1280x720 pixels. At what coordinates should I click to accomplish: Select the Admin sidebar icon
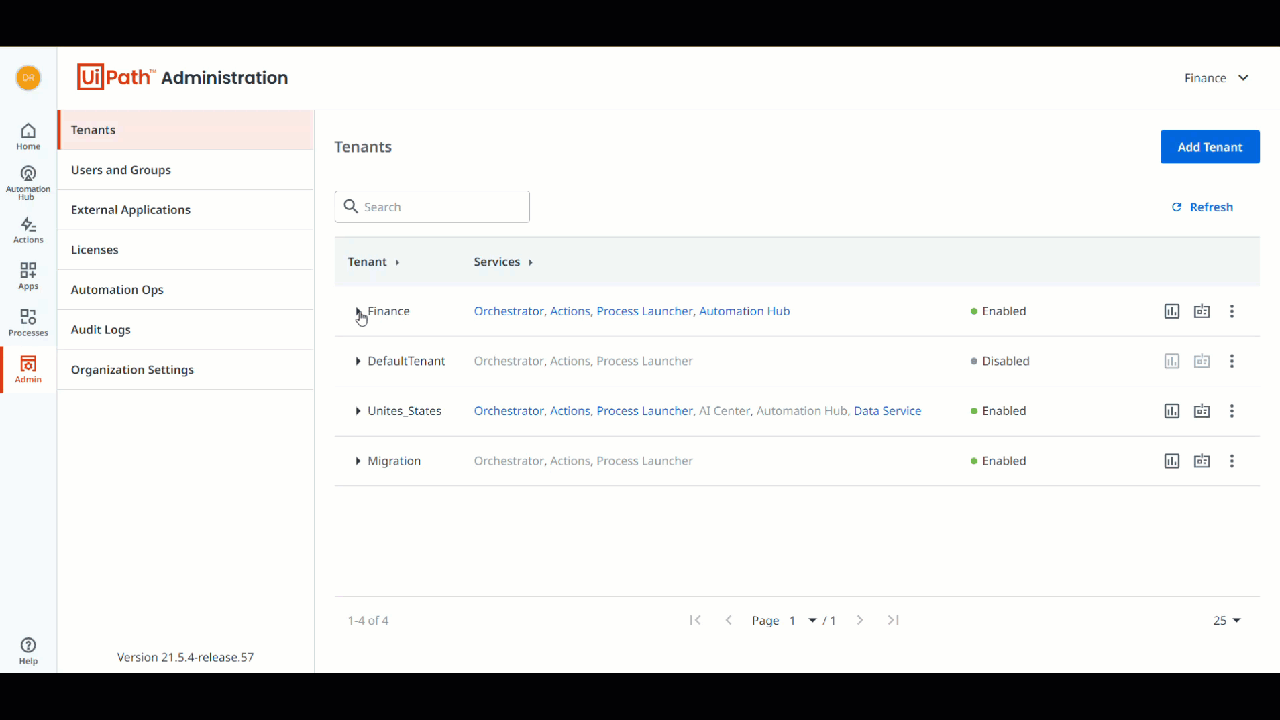point(28,369)
